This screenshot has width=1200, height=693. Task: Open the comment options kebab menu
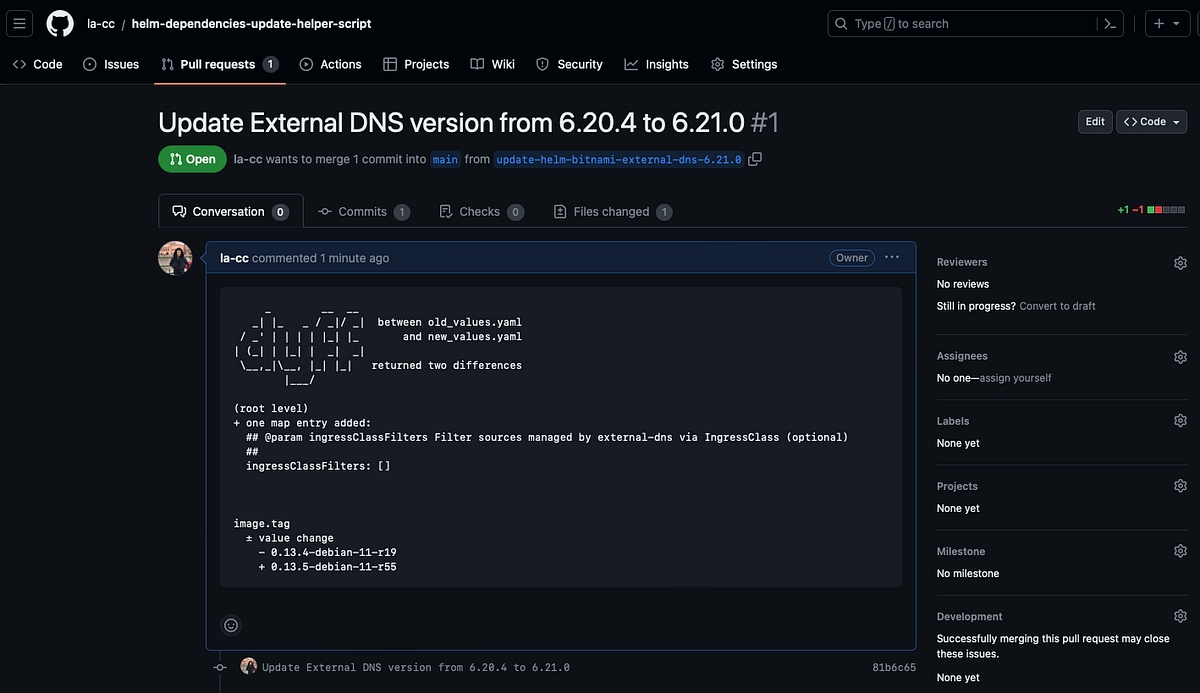891,257
